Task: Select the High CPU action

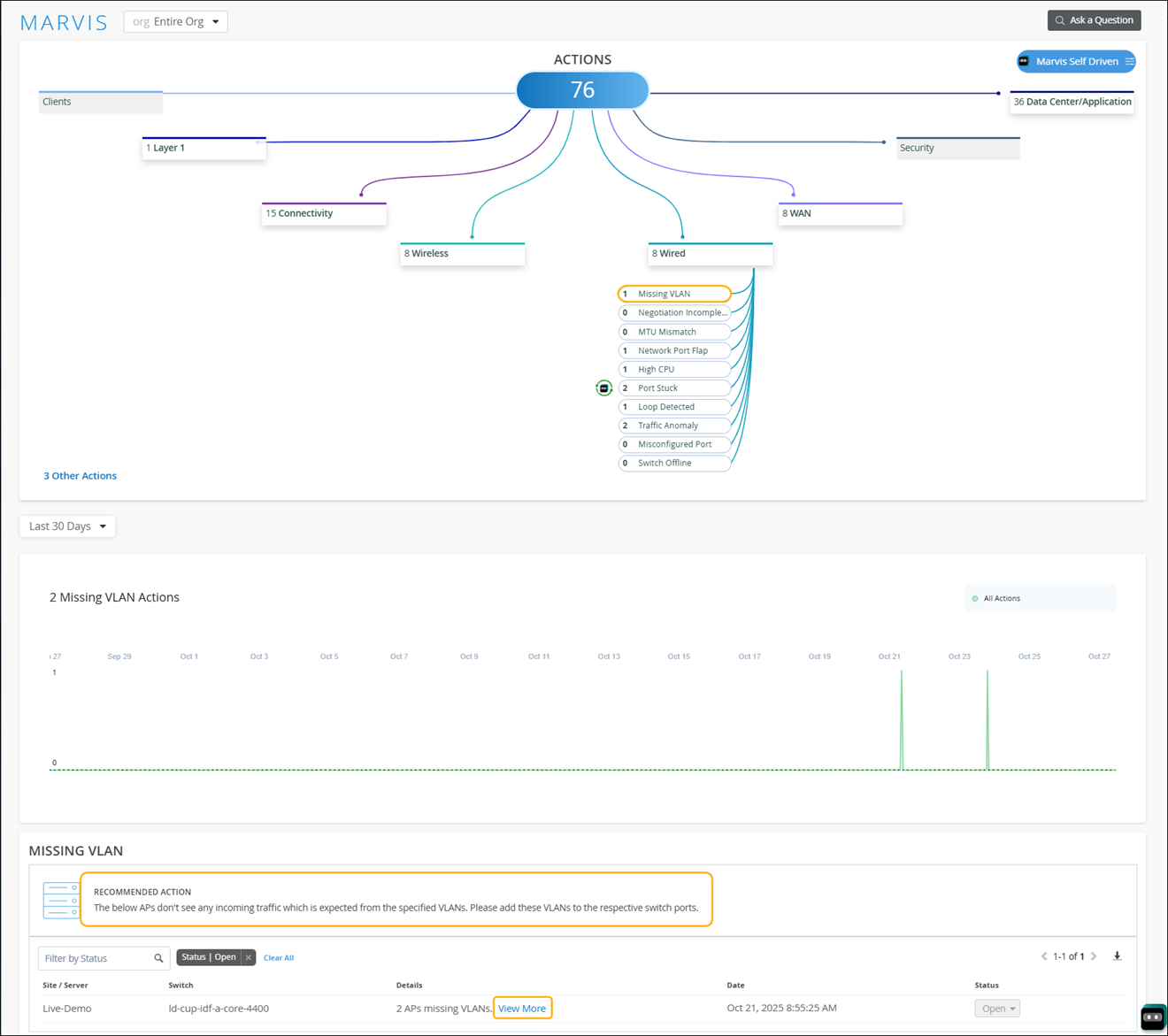Action: (x=674, y=369)
